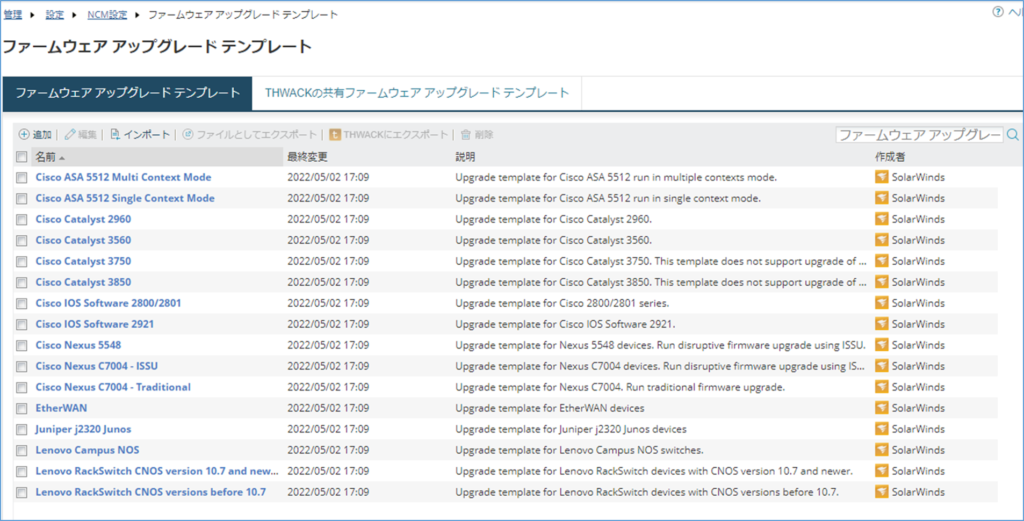Click the 編集 (edit) toolbar button
Screen dimensions: 1024x521
[x=80, y=135]
